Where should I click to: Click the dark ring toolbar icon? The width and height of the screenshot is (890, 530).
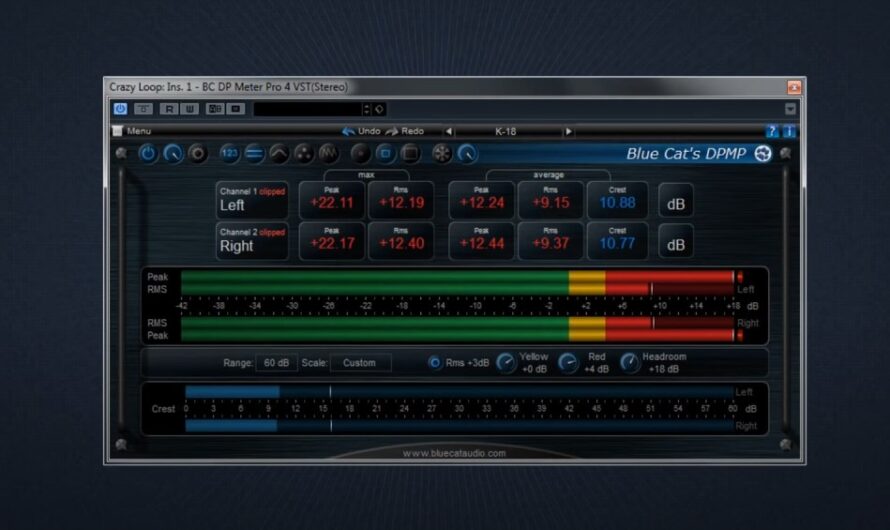pyautogui.click(x=198, y=153)
